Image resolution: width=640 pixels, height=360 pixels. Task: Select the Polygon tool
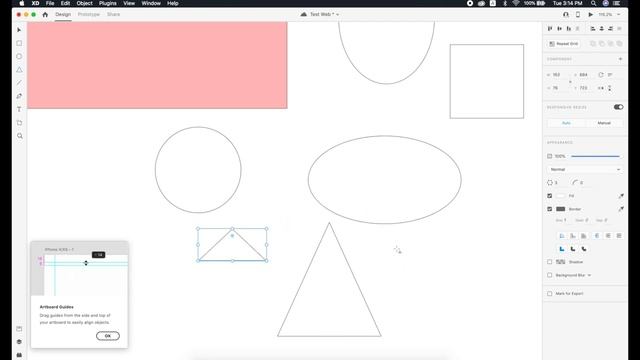[x=19, y=70]
